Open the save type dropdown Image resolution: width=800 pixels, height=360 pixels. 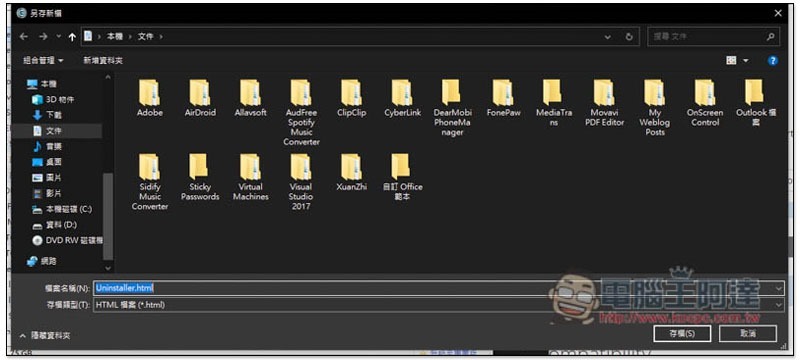pos(779,304)
